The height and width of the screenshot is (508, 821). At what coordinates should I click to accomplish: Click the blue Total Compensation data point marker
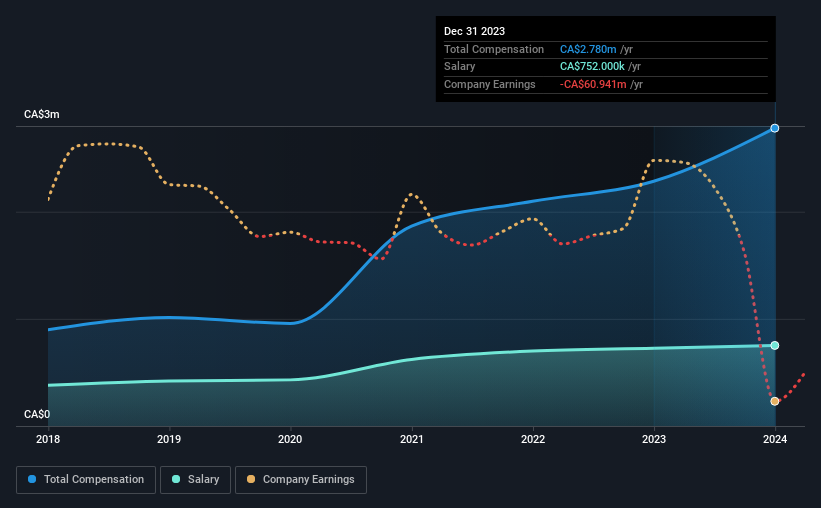(774, 128)
